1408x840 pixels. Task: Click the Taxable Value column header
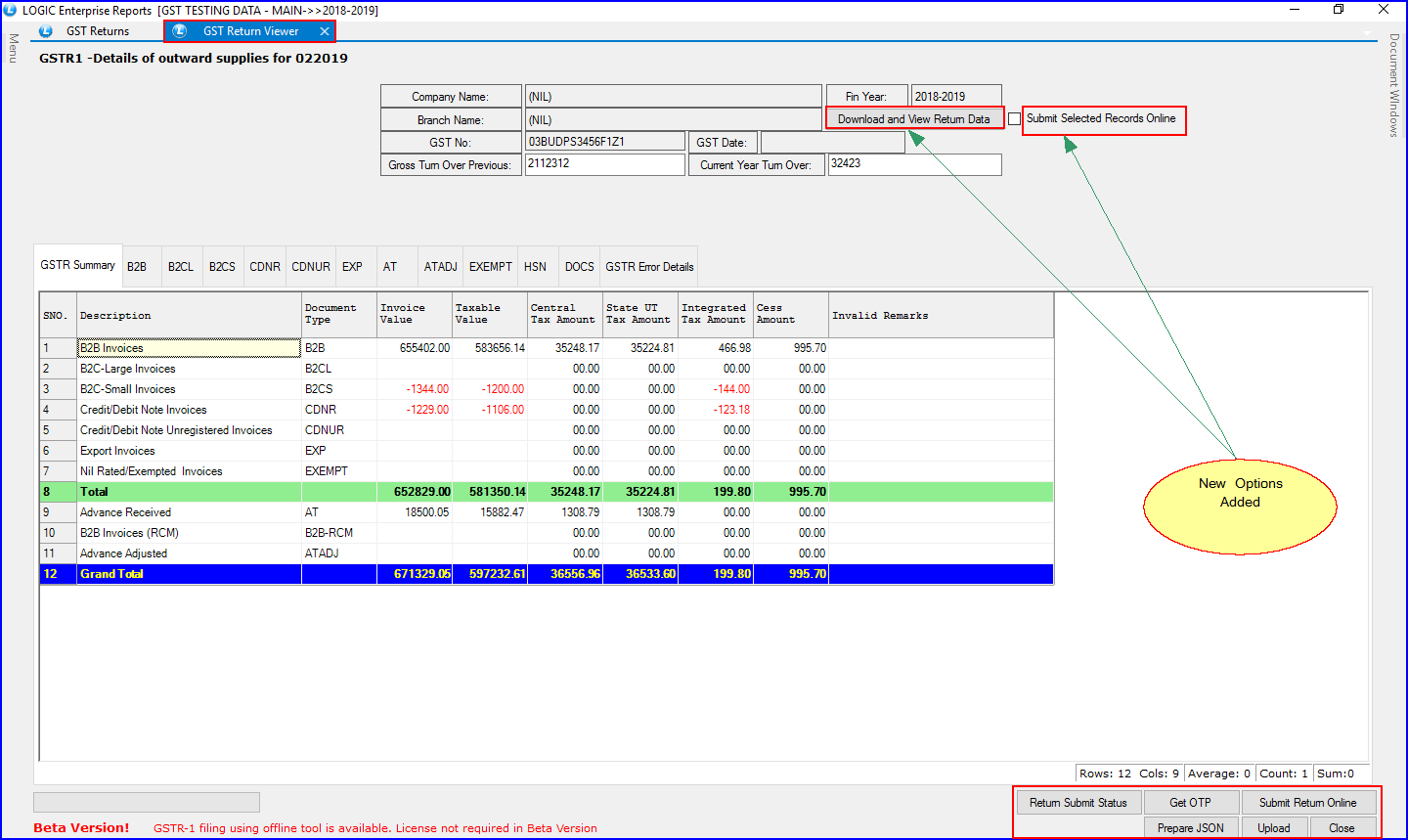pos(489,315)
